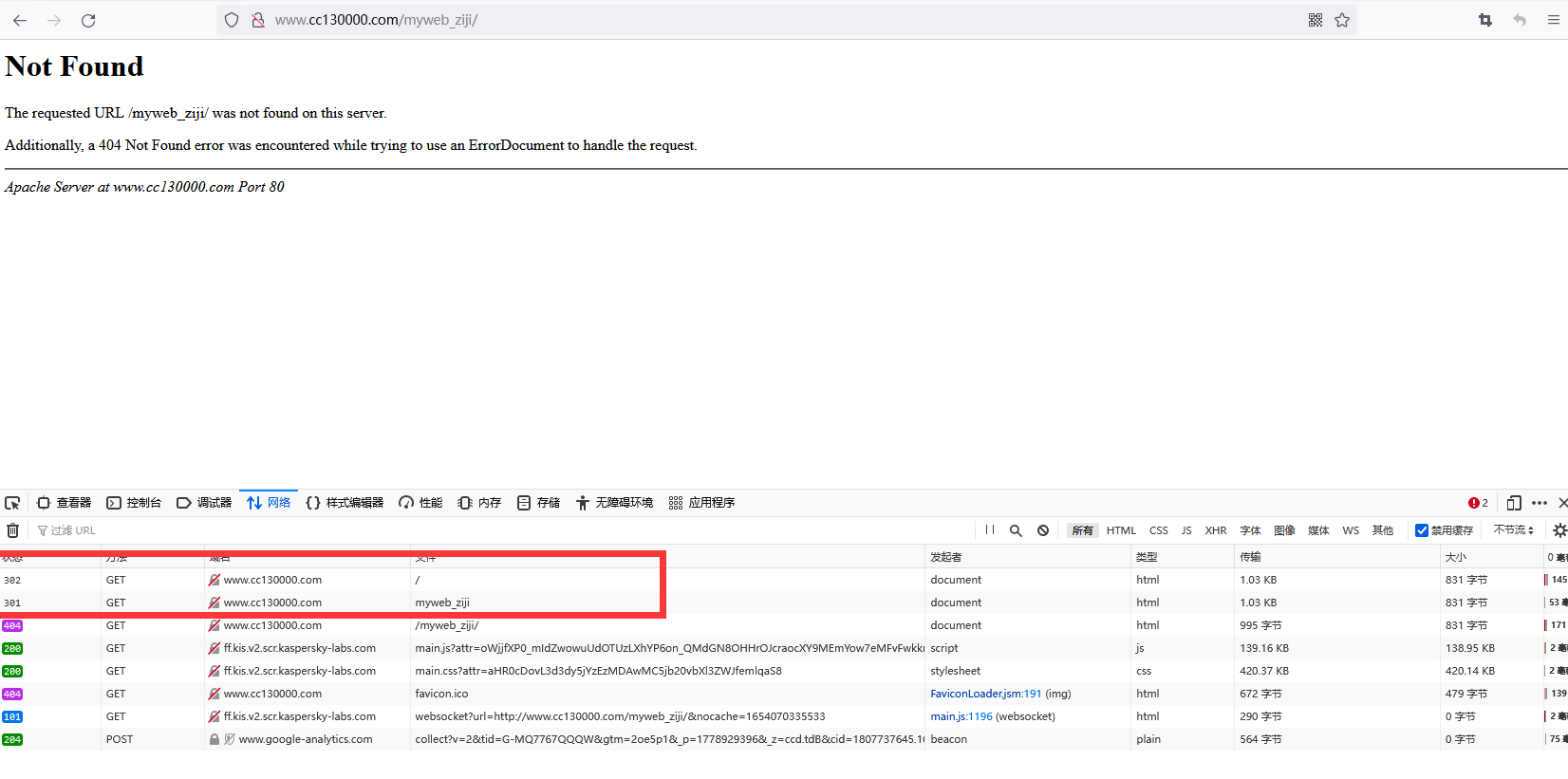This screenshot has height=779, width=1568.
Task: Enable the CSS request filter
Action: pos(1159,530)
